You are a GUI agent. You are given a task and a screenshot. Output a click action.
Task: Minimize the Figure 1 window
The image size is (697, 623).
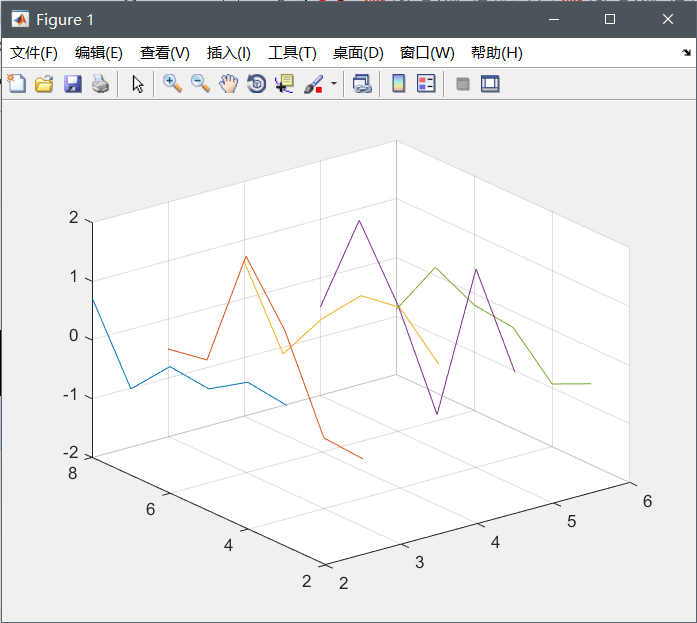point(554,20)
